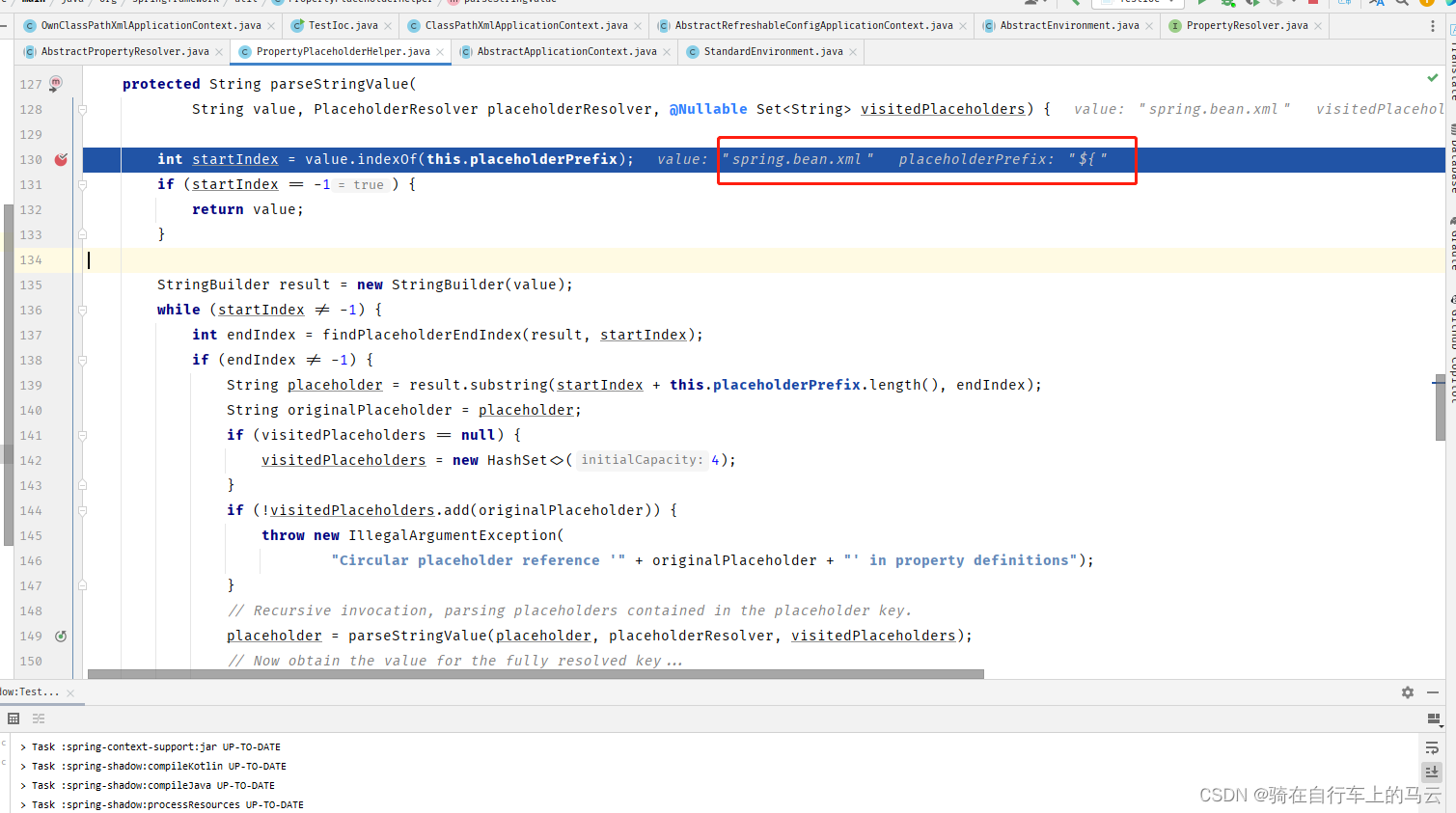Collapse the while loop fold at line 136

coord(82,310)
